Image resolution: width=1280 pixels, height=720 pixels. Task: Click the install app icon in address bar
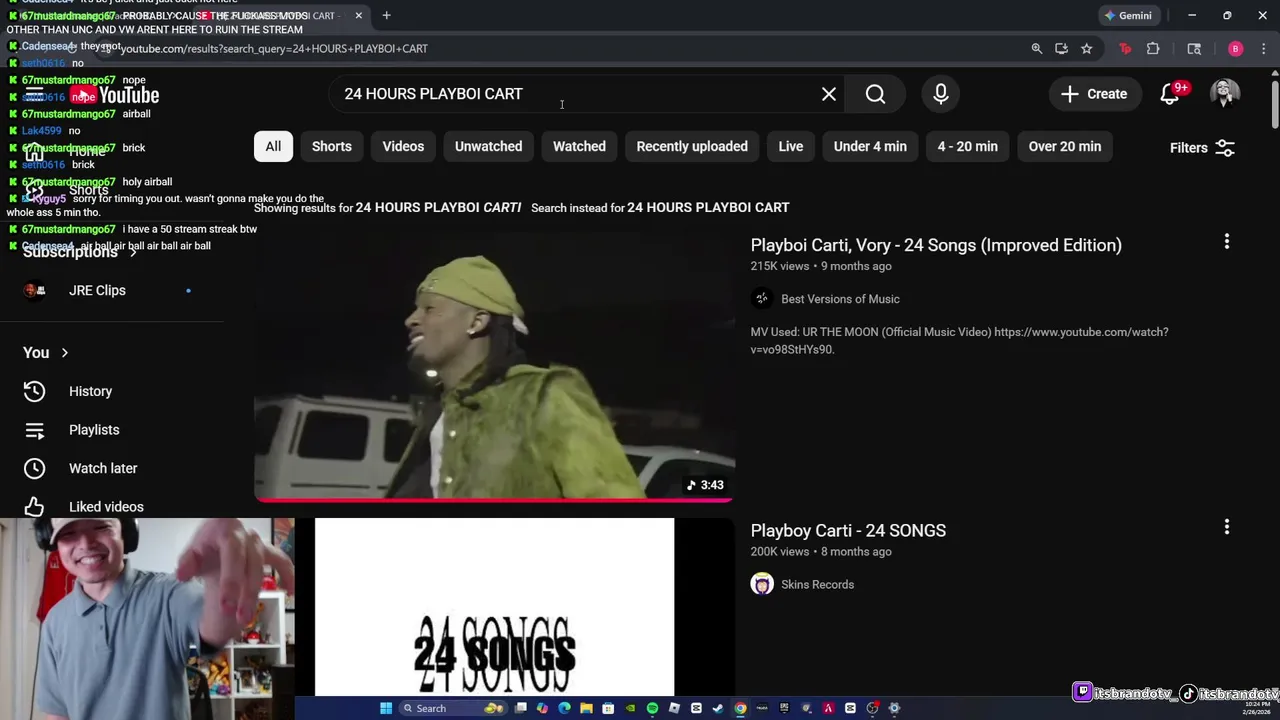[1061, 48]
